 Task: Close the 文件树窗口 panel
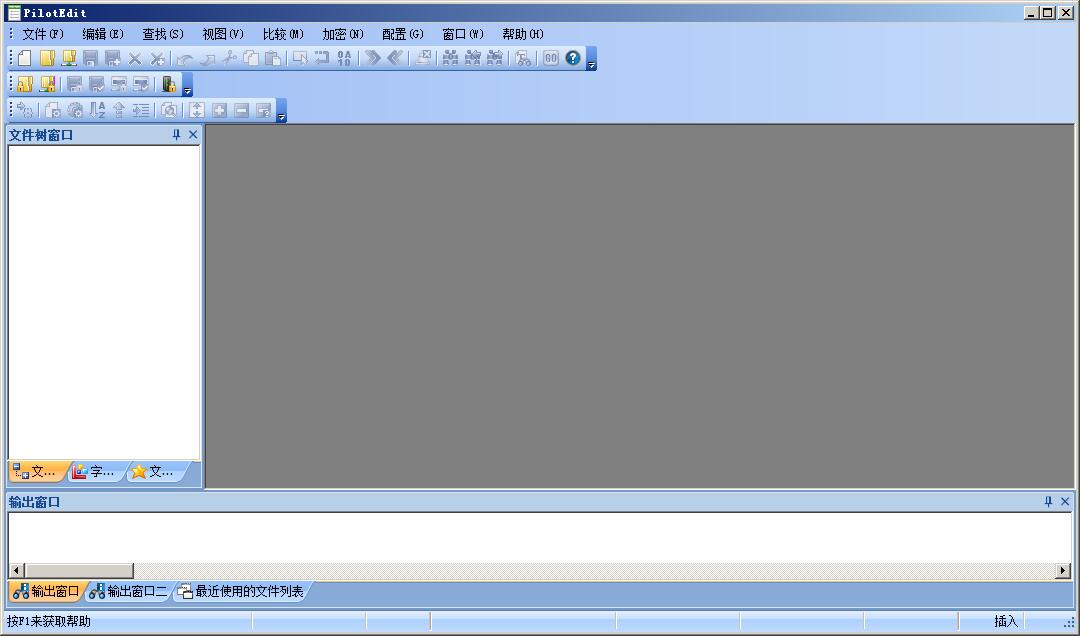[x=193, y=135]
